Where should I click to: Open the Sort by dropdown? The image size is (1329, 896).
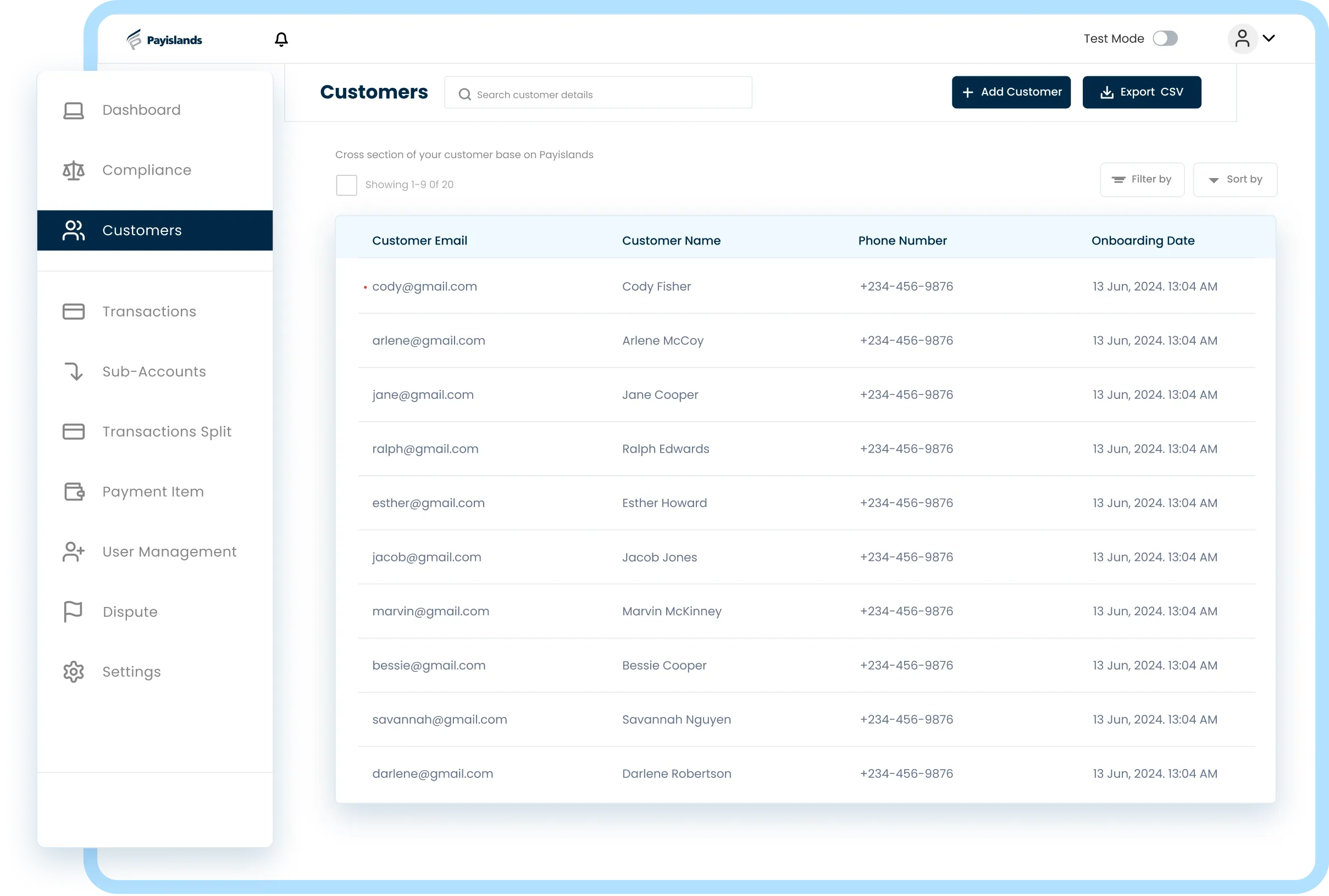coord(1234,179)
